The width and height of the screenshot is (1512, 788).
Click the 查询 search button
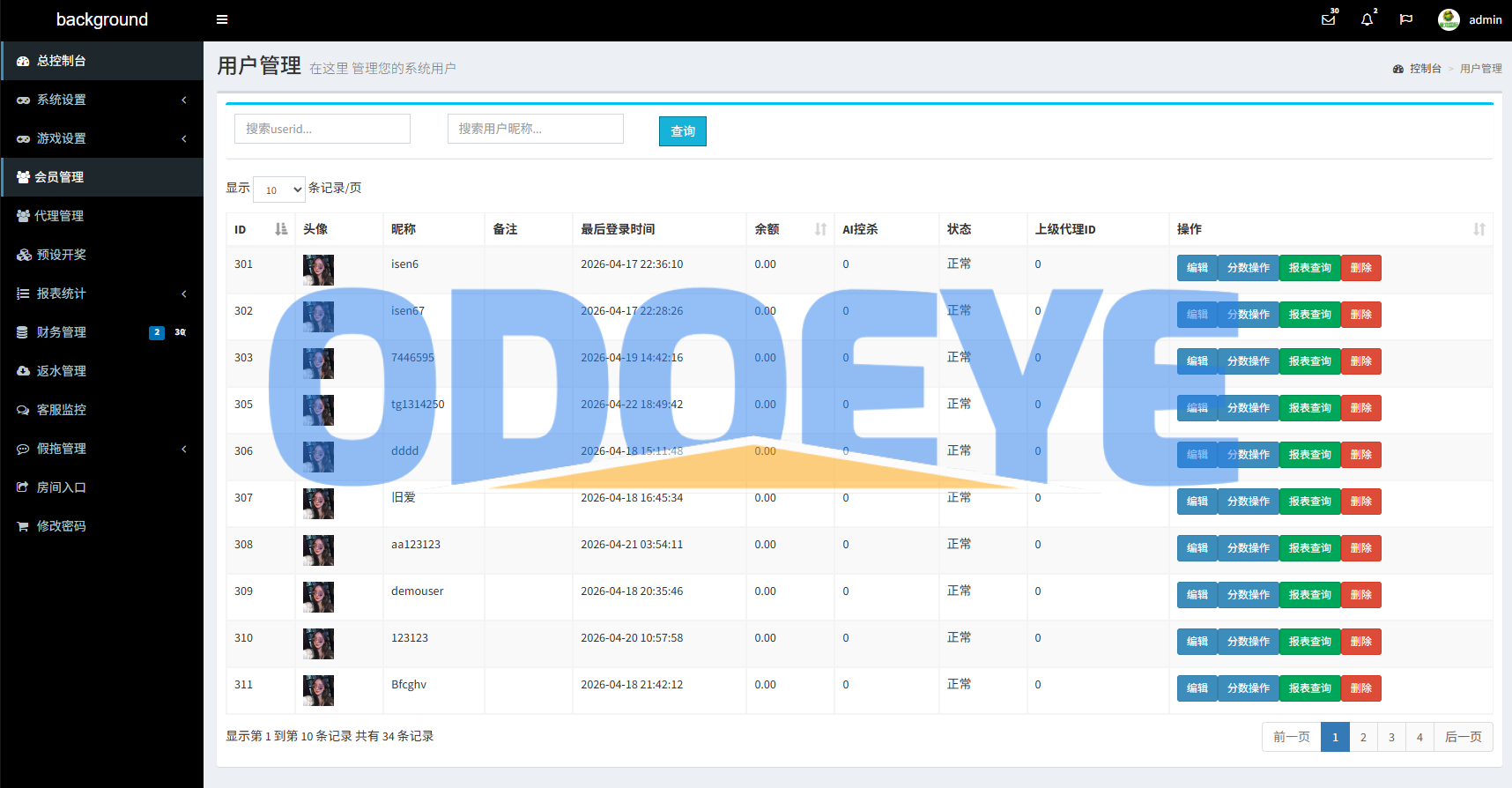[x=683, y=131]
